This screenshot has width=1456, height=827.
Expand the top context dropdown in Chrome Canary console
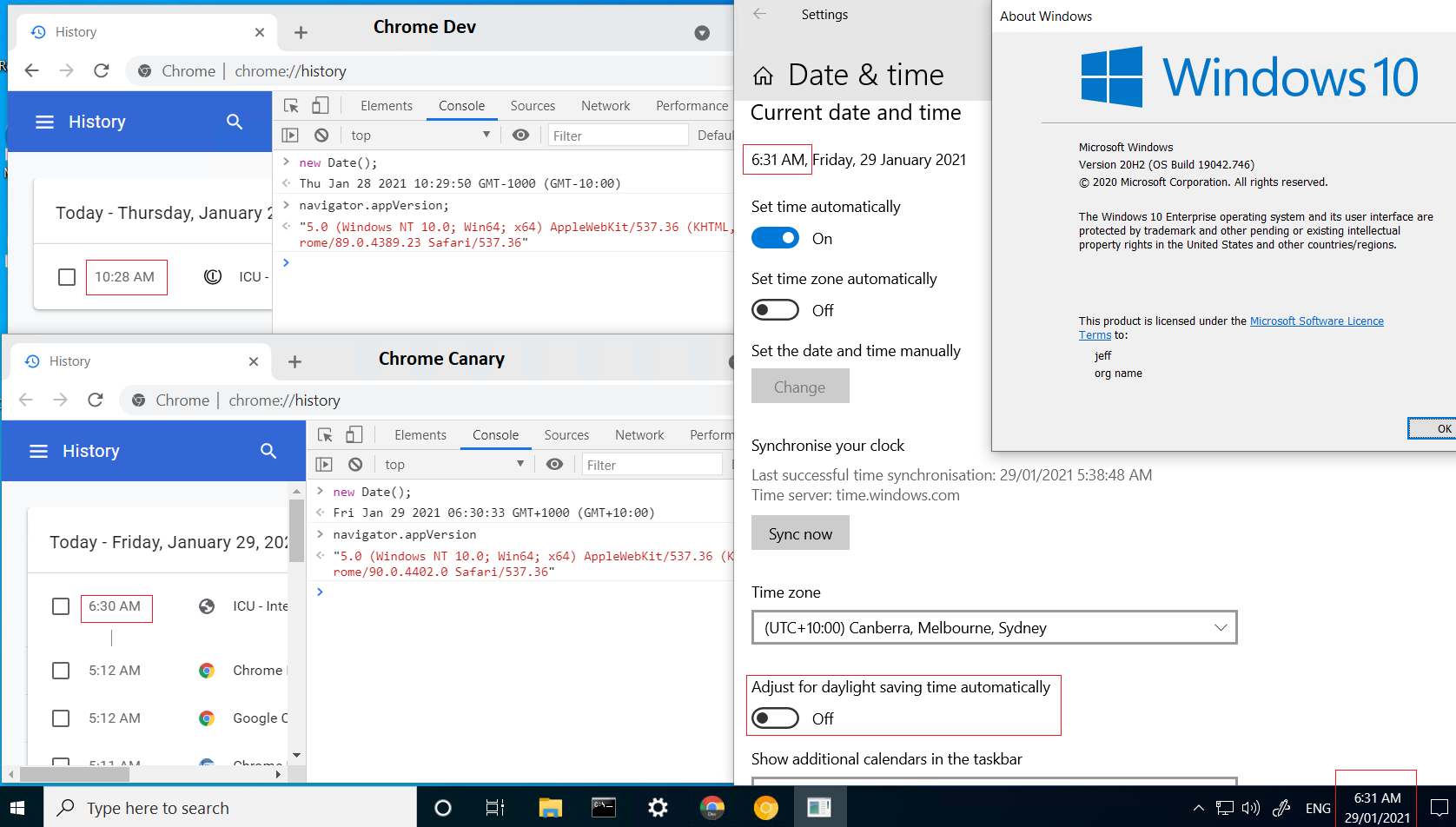pyautogui.click(x=454, y=465)
